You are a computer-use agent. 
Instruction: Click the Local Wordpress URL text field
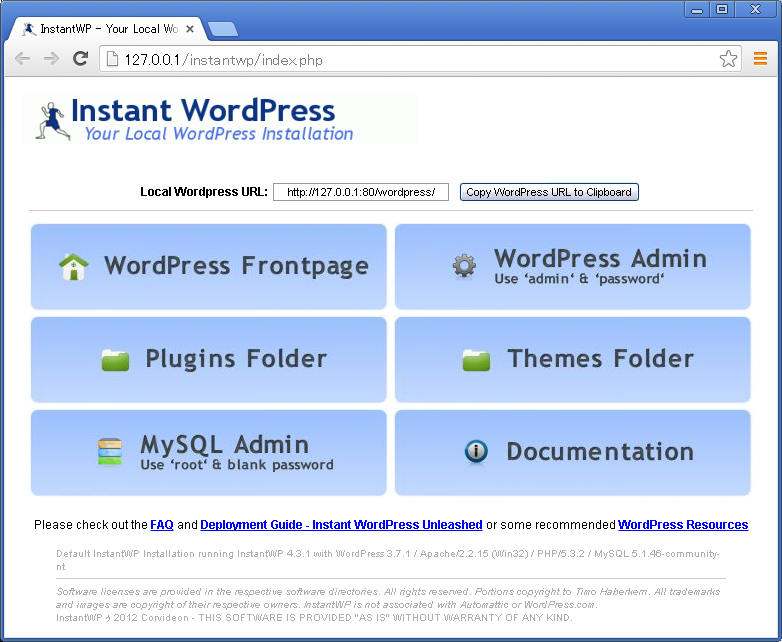(x=361, y=192)
